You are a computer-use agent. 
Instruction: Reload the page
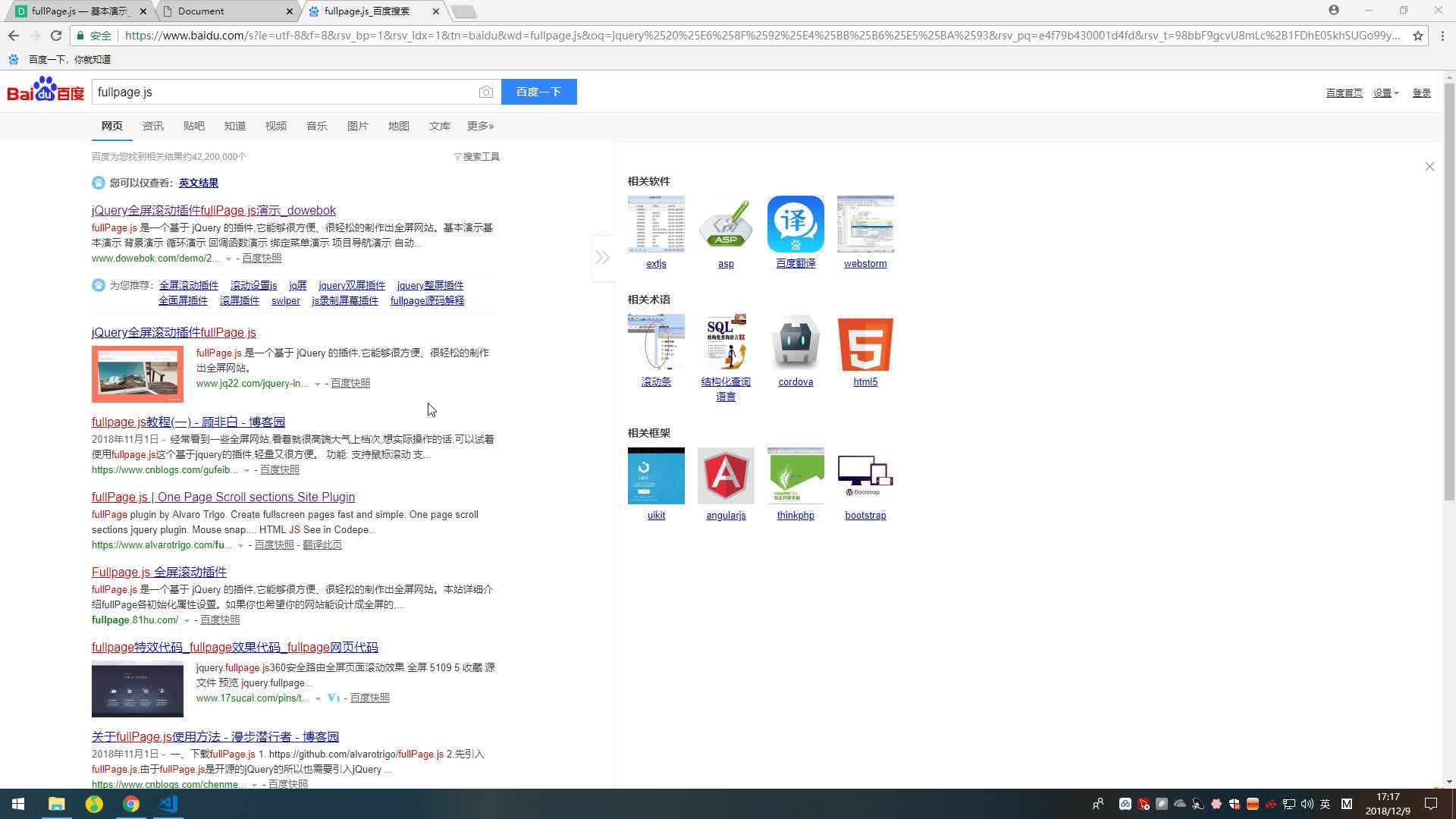click(55, 36)
